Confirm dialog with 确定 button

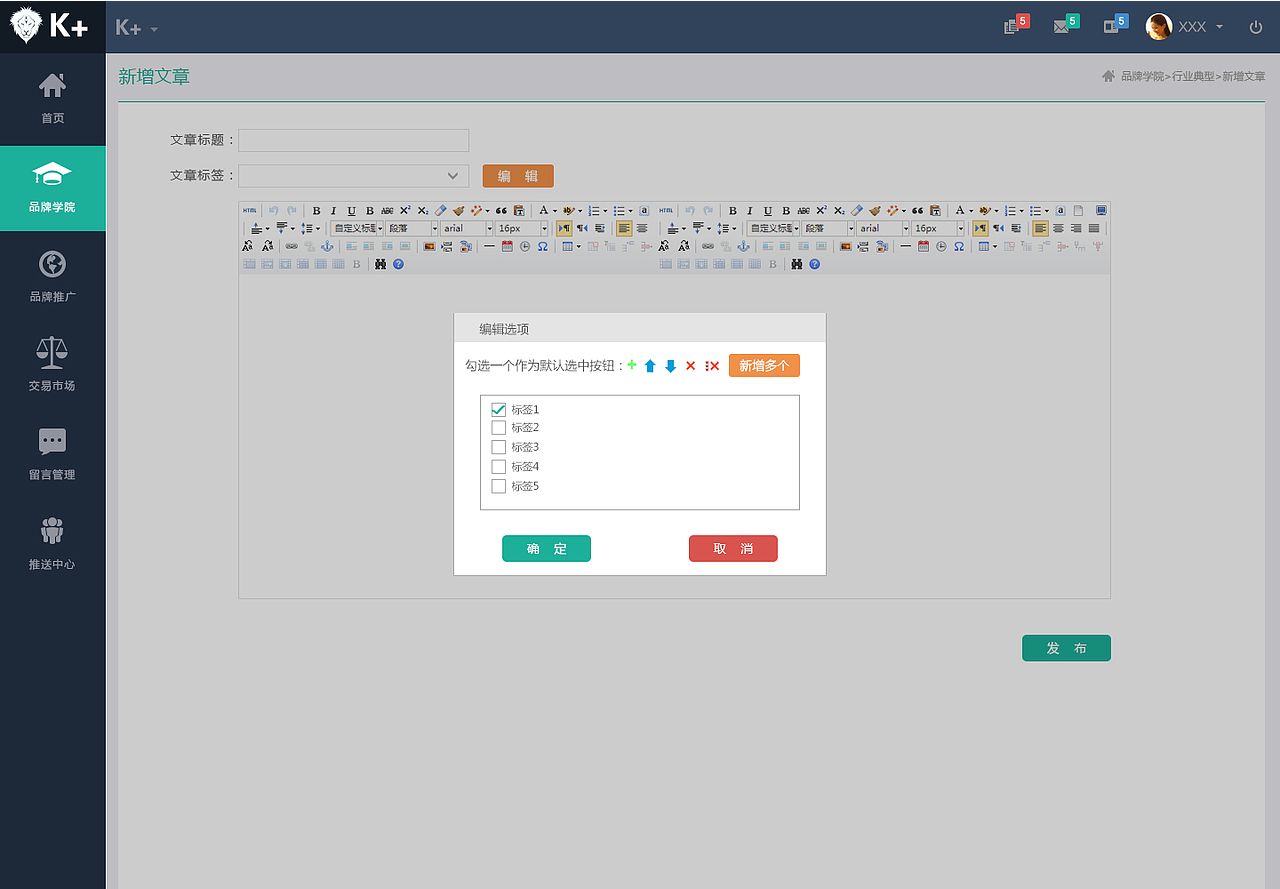pos(546,549)
